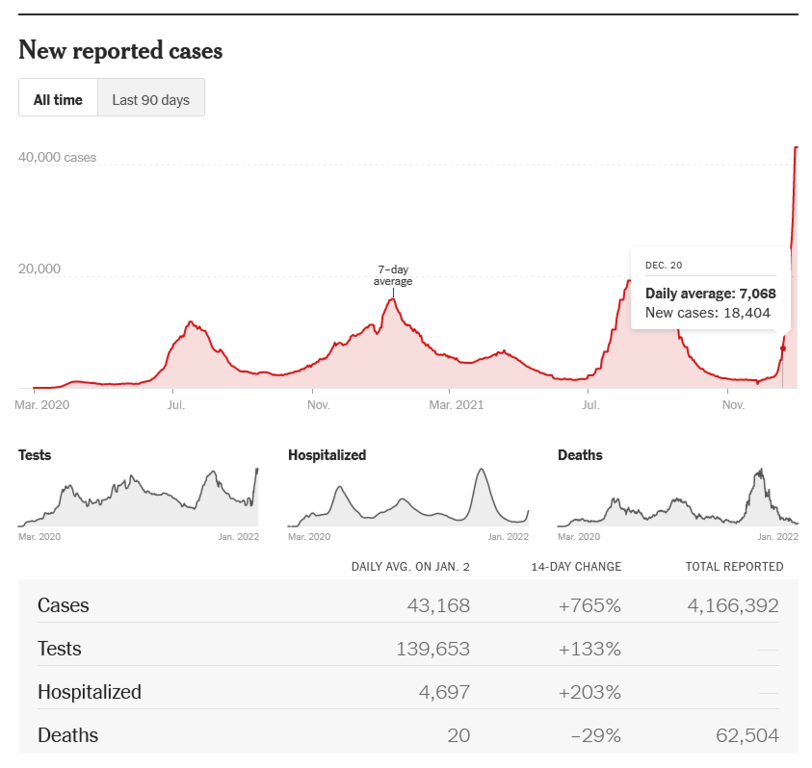The height and width of the screenshot is (768, 812).
Task: Click the Total Reported column header
Action: pyautogui.click(x=734, y=566)
